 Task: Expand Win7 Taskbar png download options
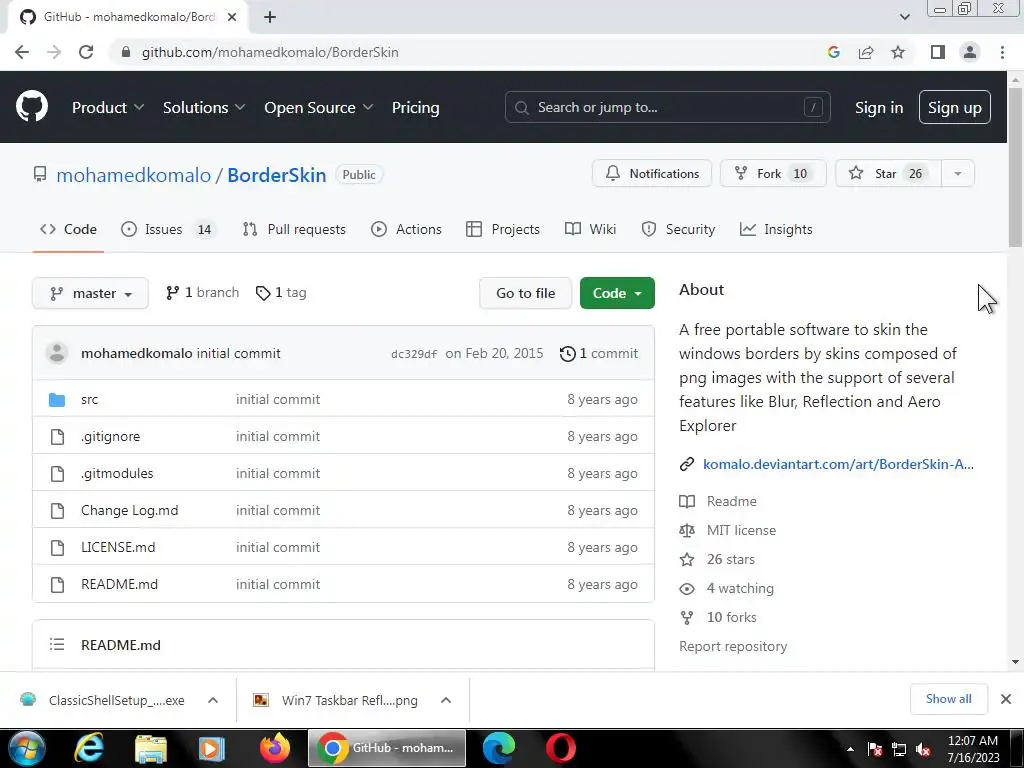(x=446, y=700)
